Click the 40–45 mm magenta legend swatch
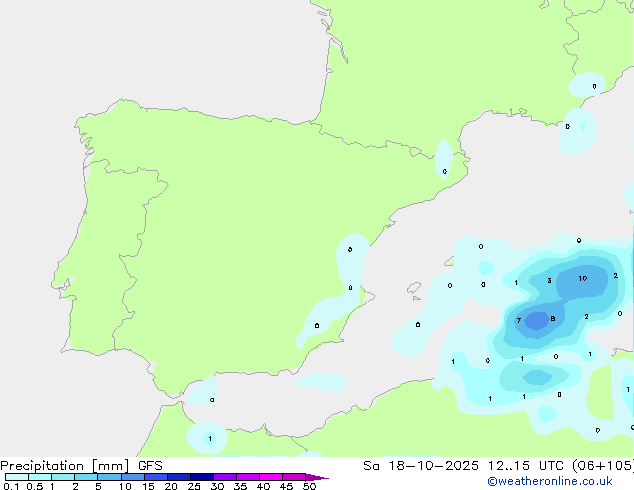The width and height of the screenshot is (634, 490). [x=271, y=477]
